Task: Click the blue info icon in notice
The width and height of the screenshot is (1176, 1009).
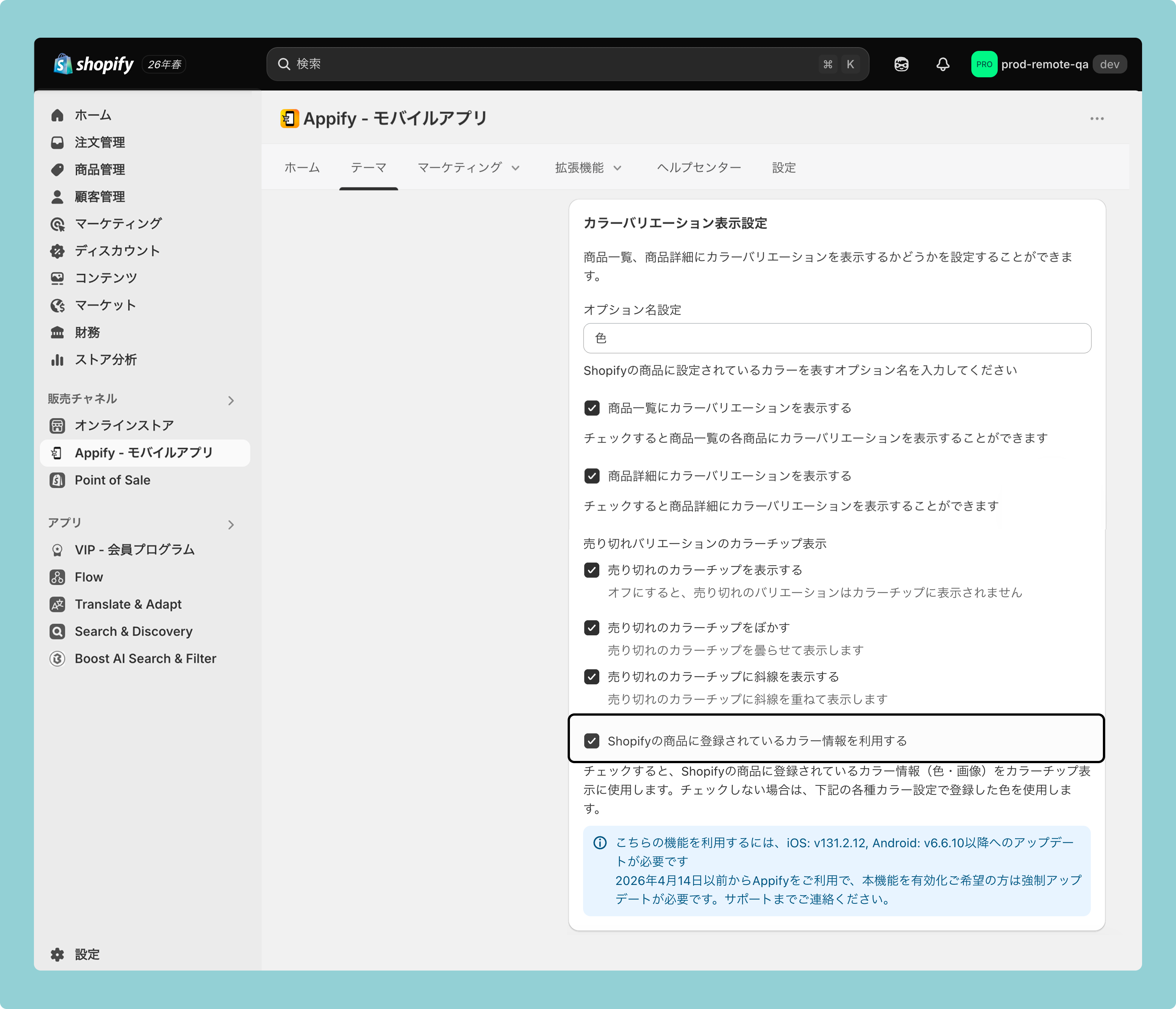Action: [600, 843]
